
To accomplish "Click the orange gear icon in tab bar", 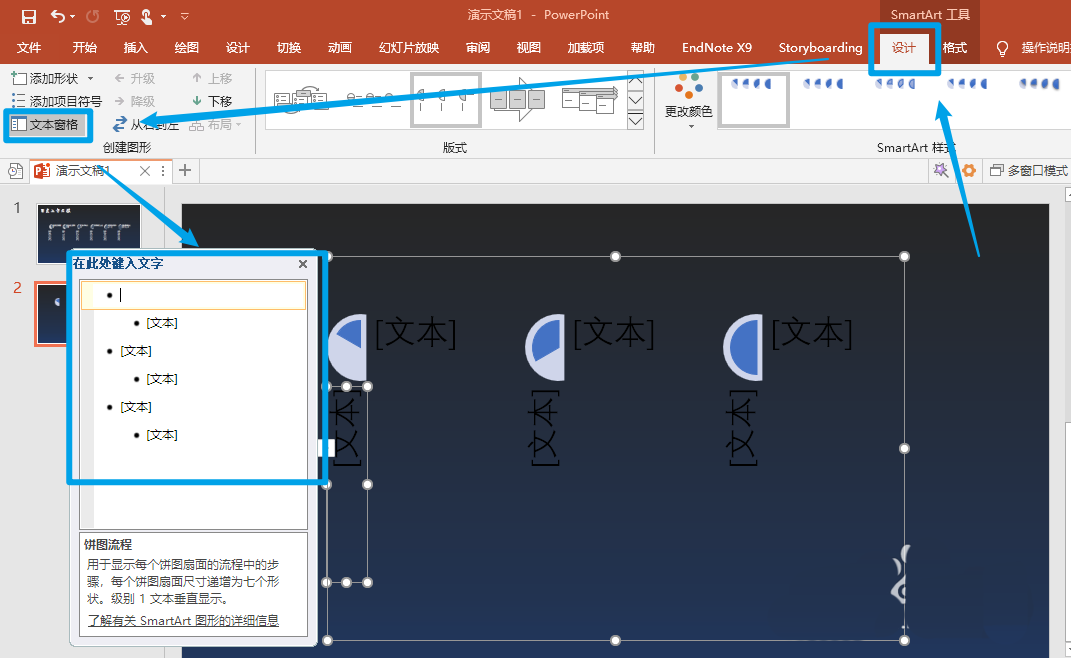I will (x=969, y=170).
